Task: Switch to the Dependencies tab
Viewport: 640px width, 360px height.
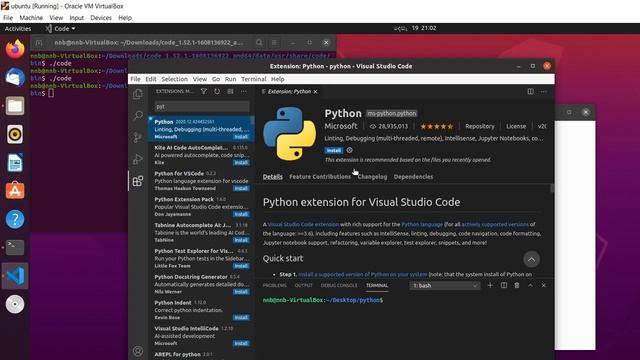Action: [x=413, y=177]
